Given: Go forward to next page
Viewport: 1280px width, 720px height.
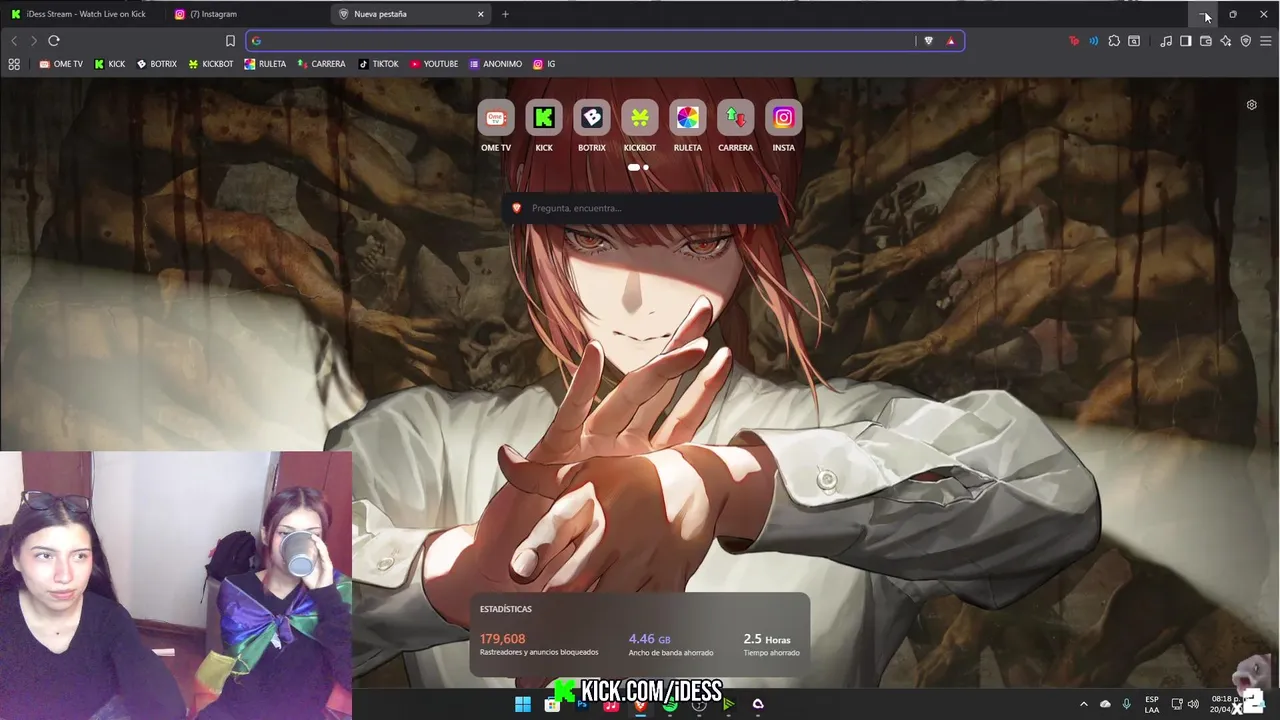Looking at the screenshot, I should [x=33, y=41].
